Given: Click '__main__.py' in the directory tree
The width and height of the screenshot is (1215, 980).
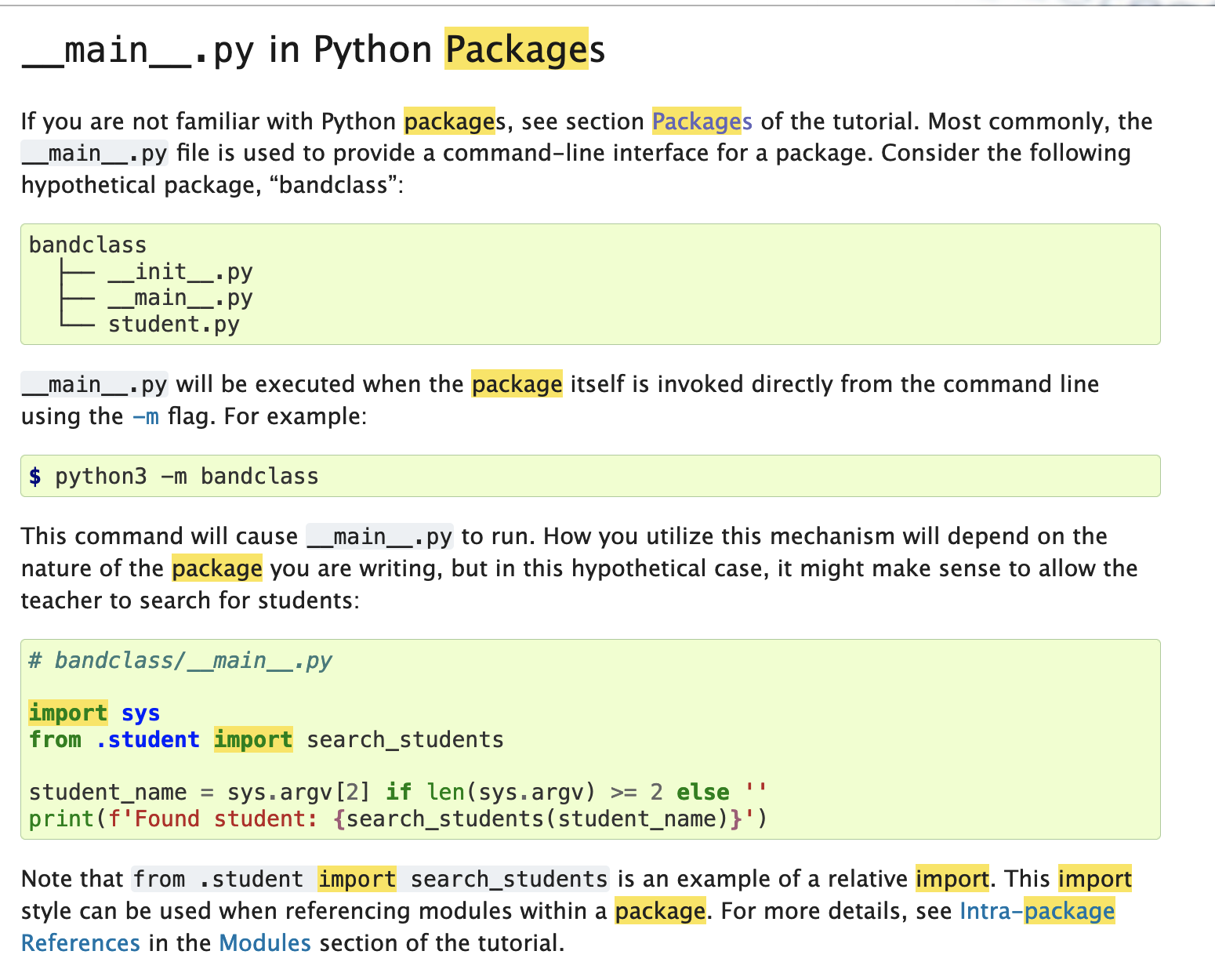Looking at the screenshot, I should tap(180, 298).
